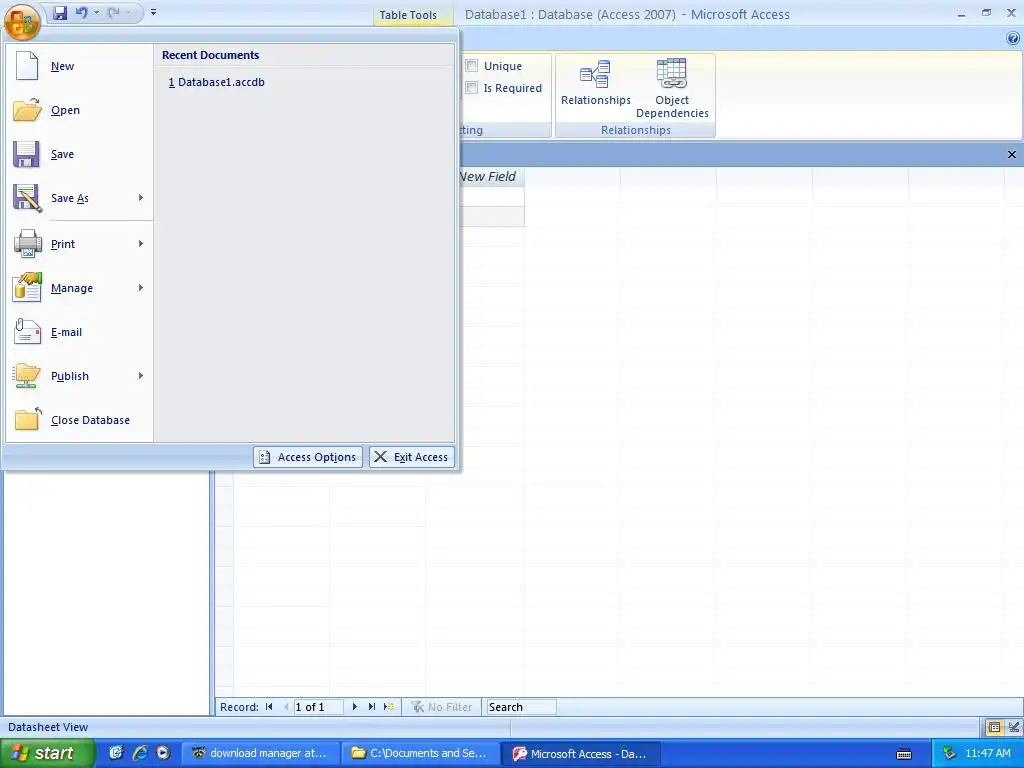Open Microsoft Access Help icon

[1013, 39]
